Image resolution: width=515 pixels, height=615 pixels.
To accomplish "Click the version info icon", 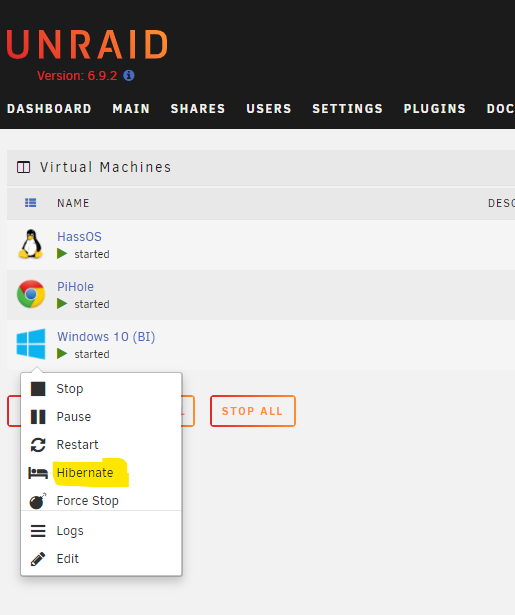I will pyautogui.click(x=129, y=75).
